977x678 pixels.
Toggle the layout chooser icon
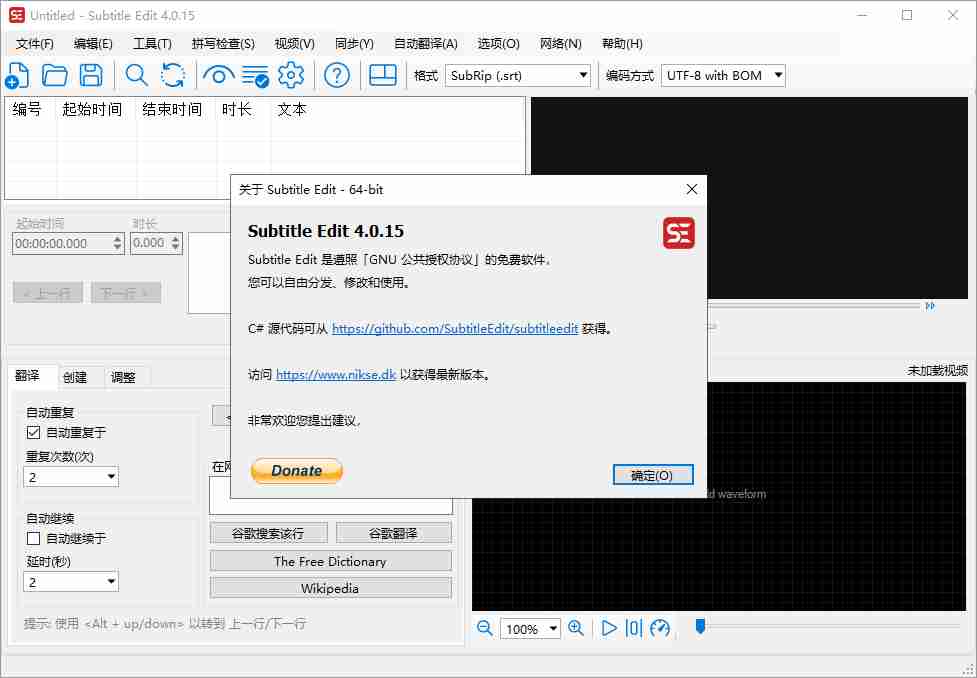383,75
